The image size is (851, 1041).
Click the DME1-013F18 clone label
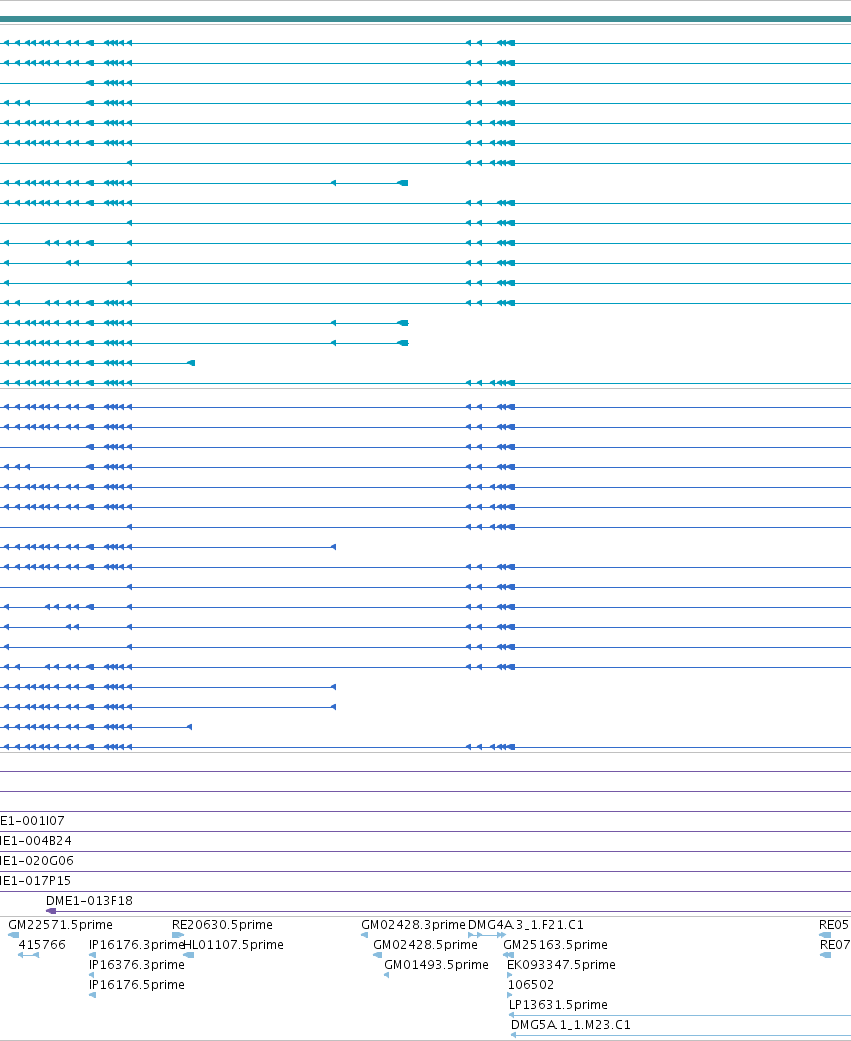pos(89,900)
